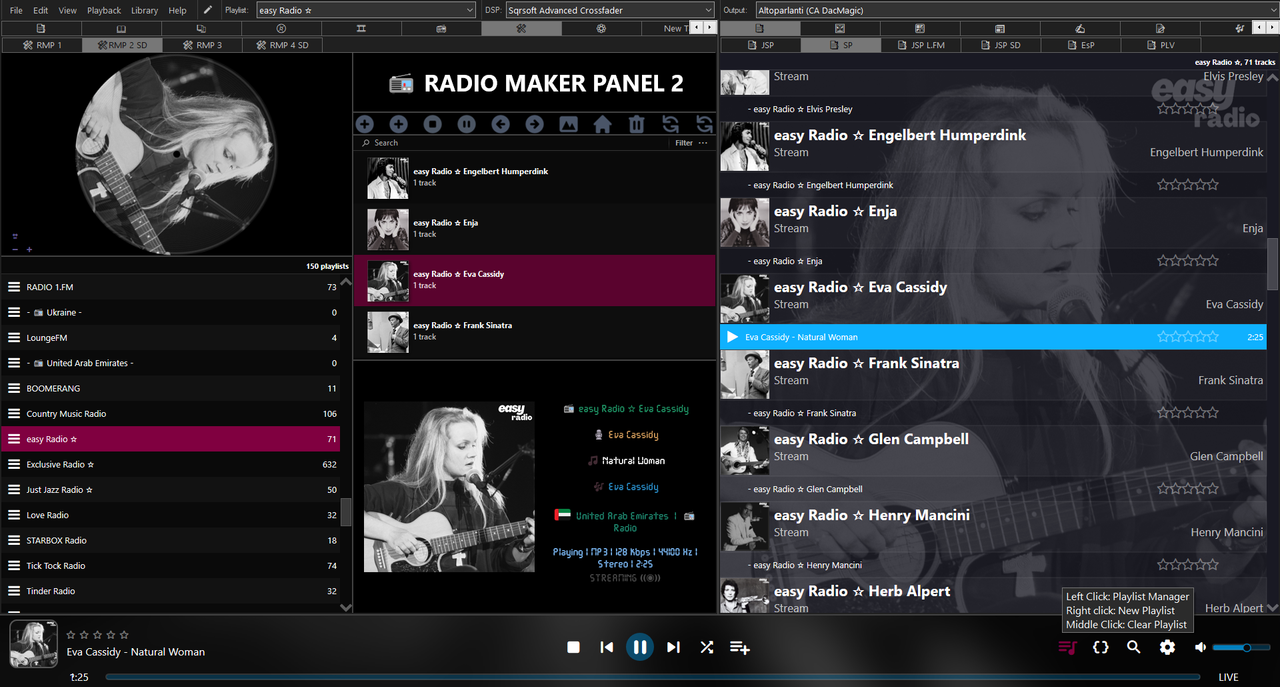Open the three-dot Filter options menu
Screen dimensions: 1280x687
(x=703, y=143)
